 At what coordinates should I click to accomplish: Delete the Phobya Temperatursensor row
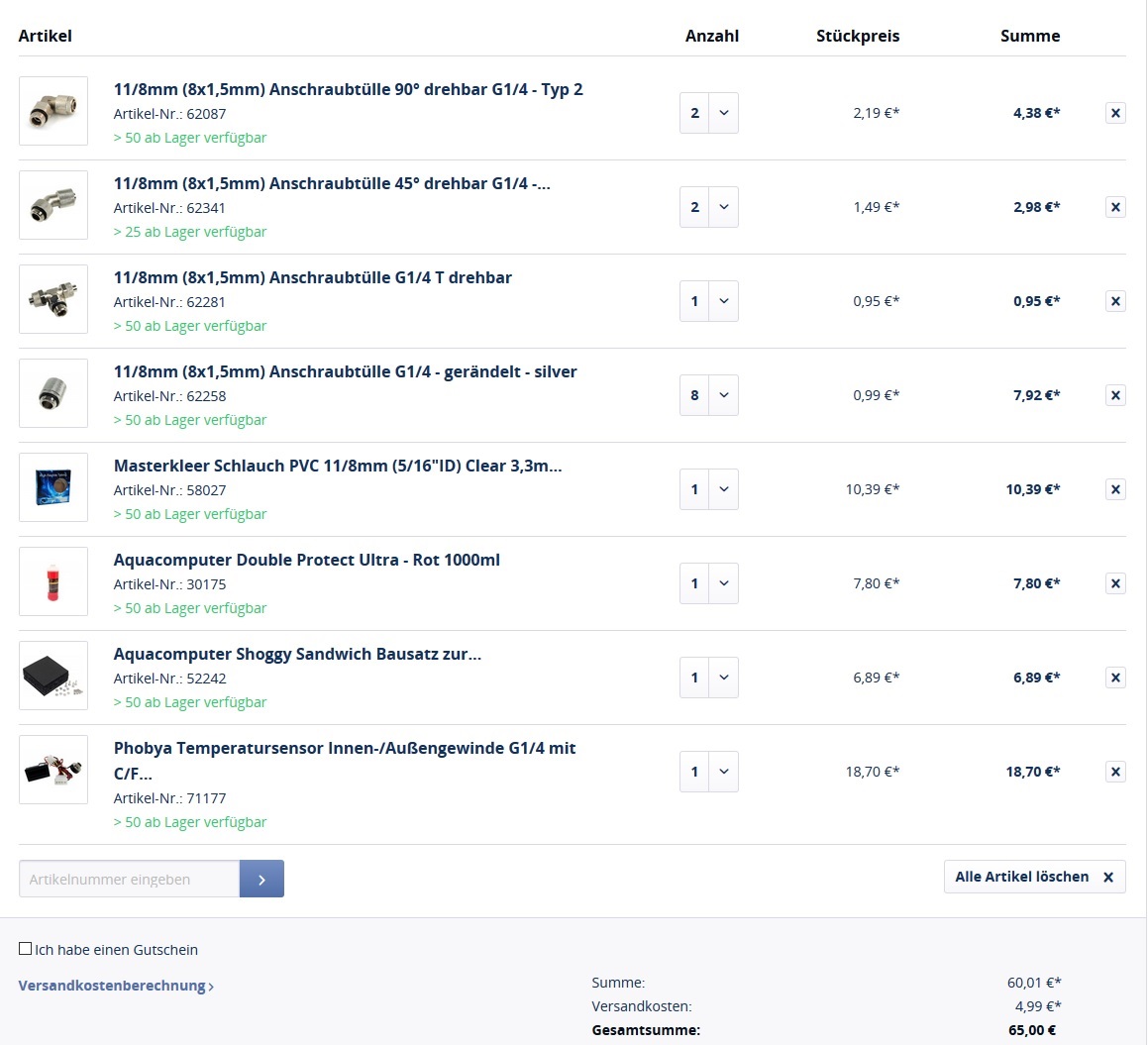[1115, 772]
